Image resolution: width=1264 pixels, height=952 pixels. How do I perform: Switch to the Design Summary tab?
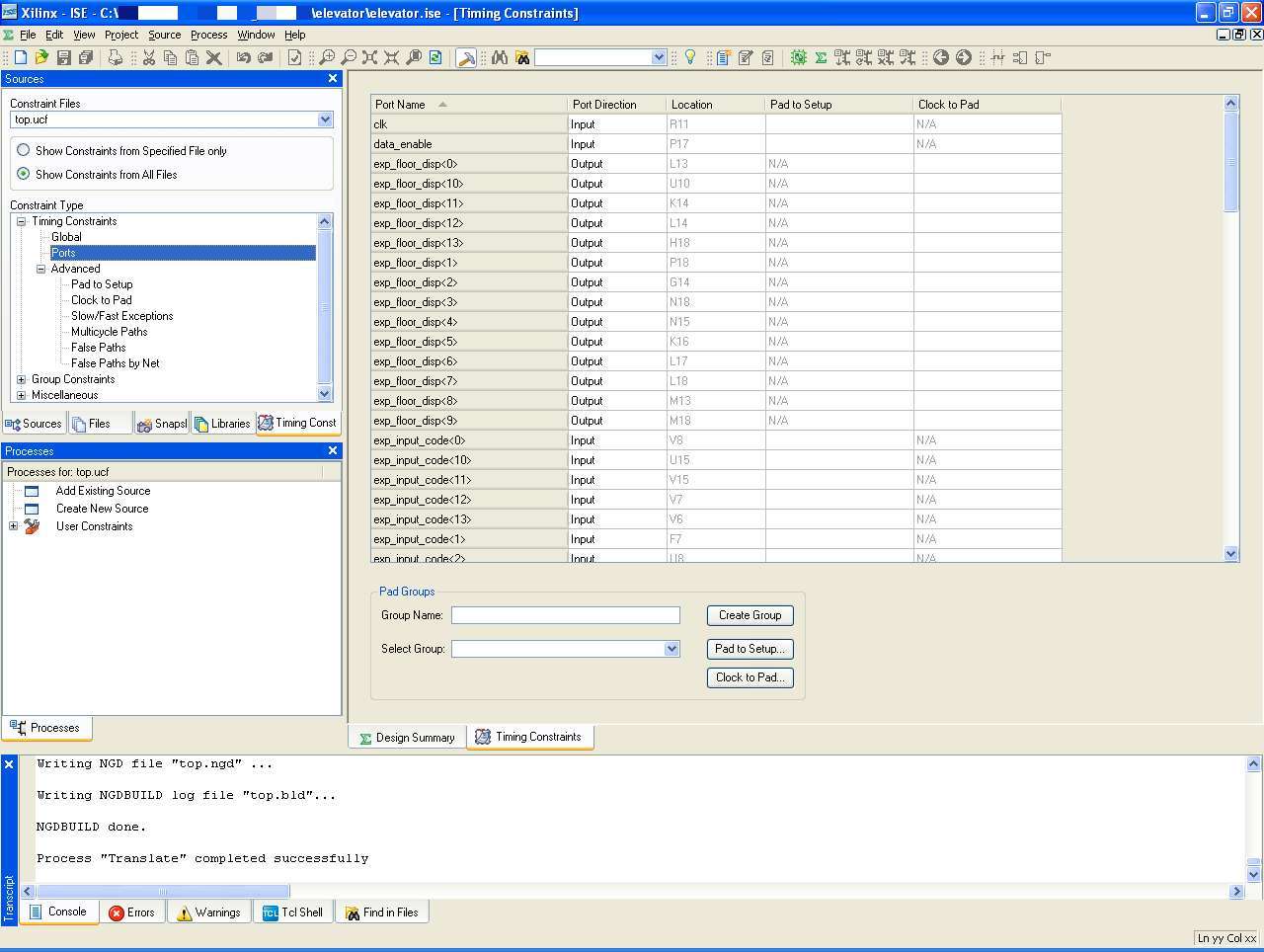[x=406, y=738]
